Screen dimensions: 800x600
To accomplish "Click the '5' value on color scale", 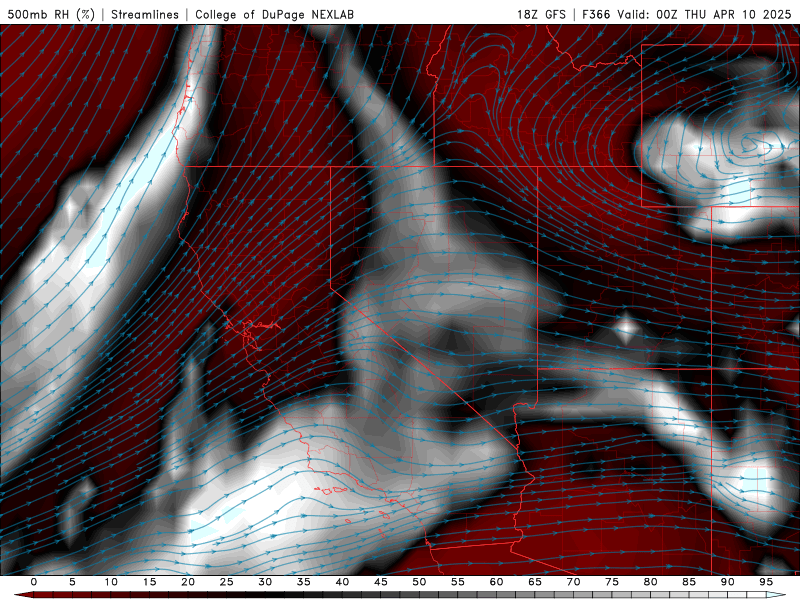I will click(x=72, y=582).
